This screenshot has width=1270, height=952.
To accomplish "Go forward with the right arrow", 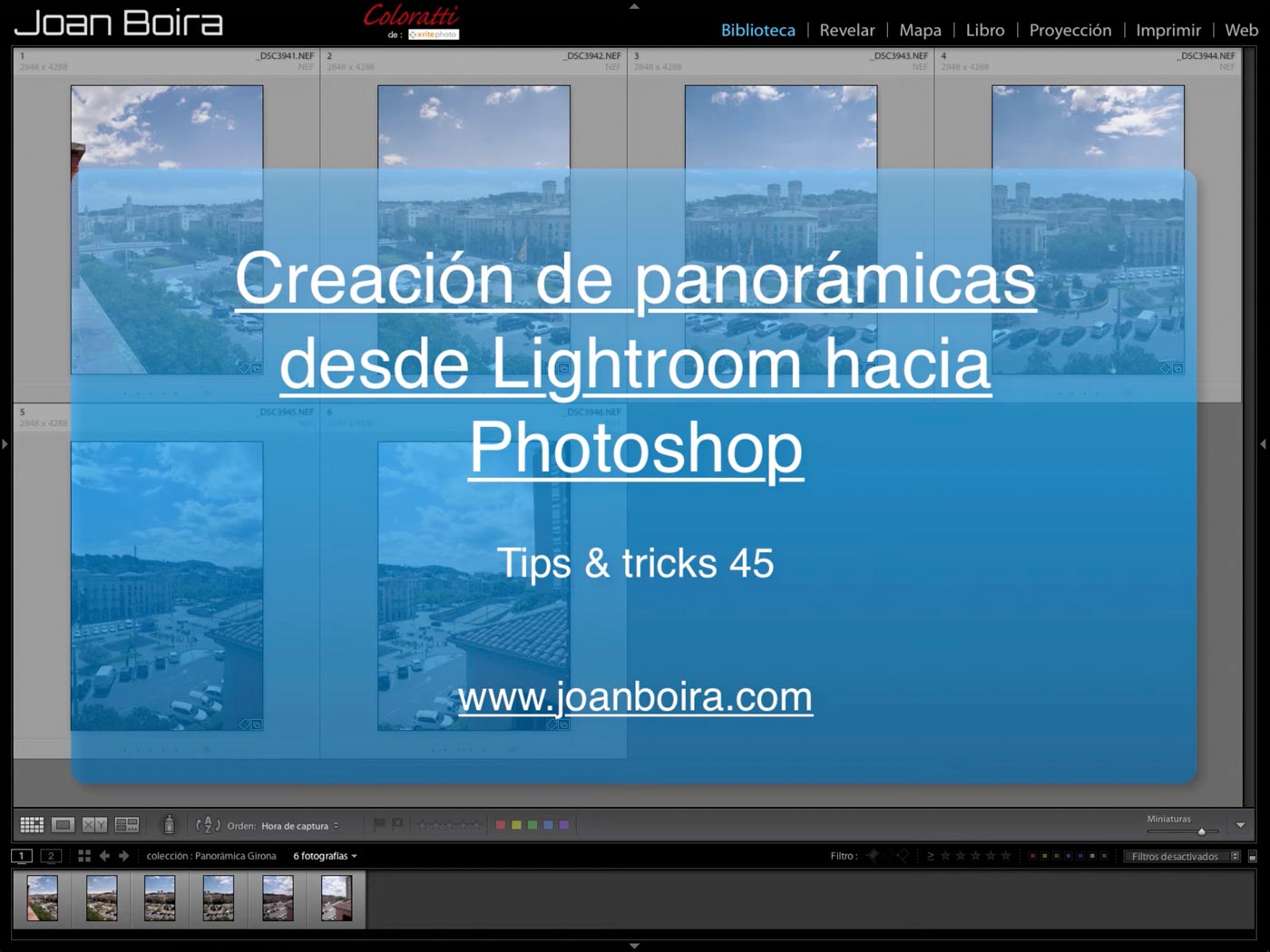I will [x=124, y=856].
